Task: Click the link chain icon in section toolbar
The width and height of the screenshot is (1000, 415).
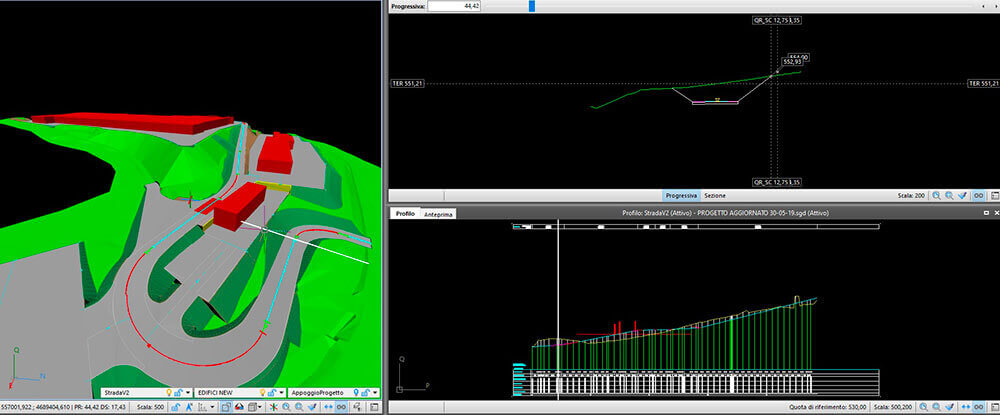Action: pyautogui.click(x=979, y=196)
